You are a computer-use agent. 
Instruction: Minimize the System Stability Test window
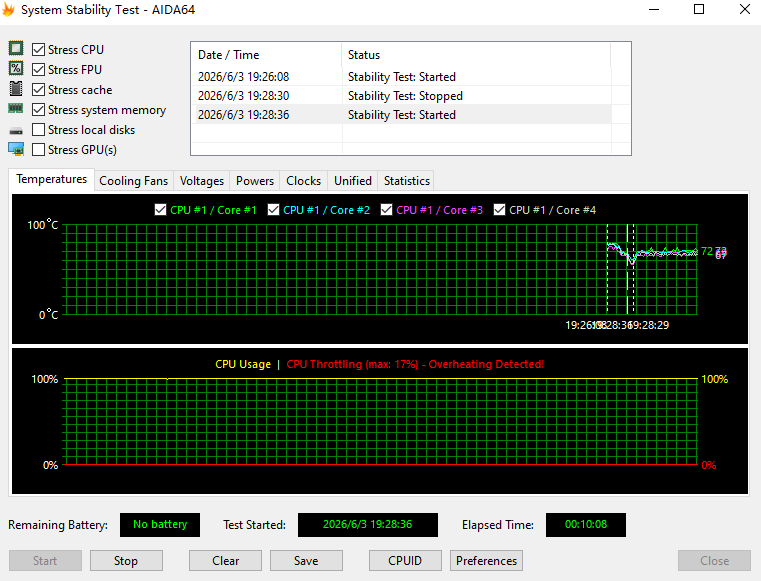654,9
